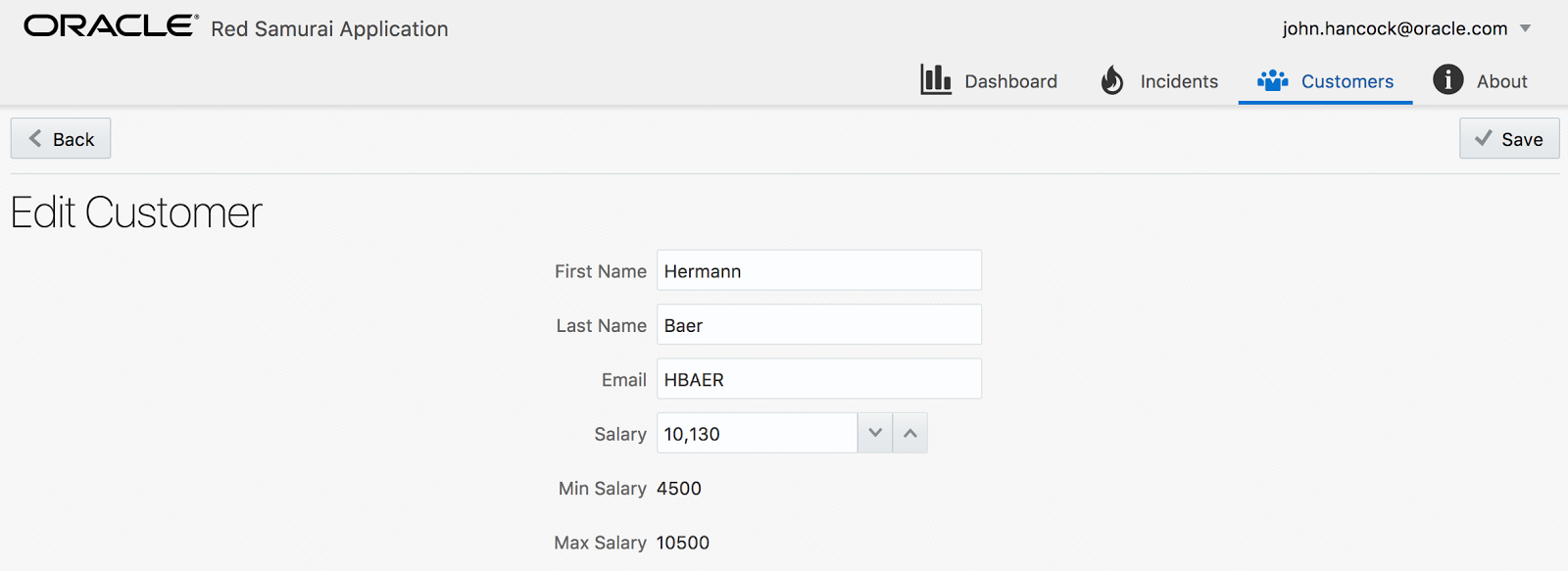Open the john.hancock@oracle.com user menu
The image size is (1568, 571).
click(x=1394, y=28)
